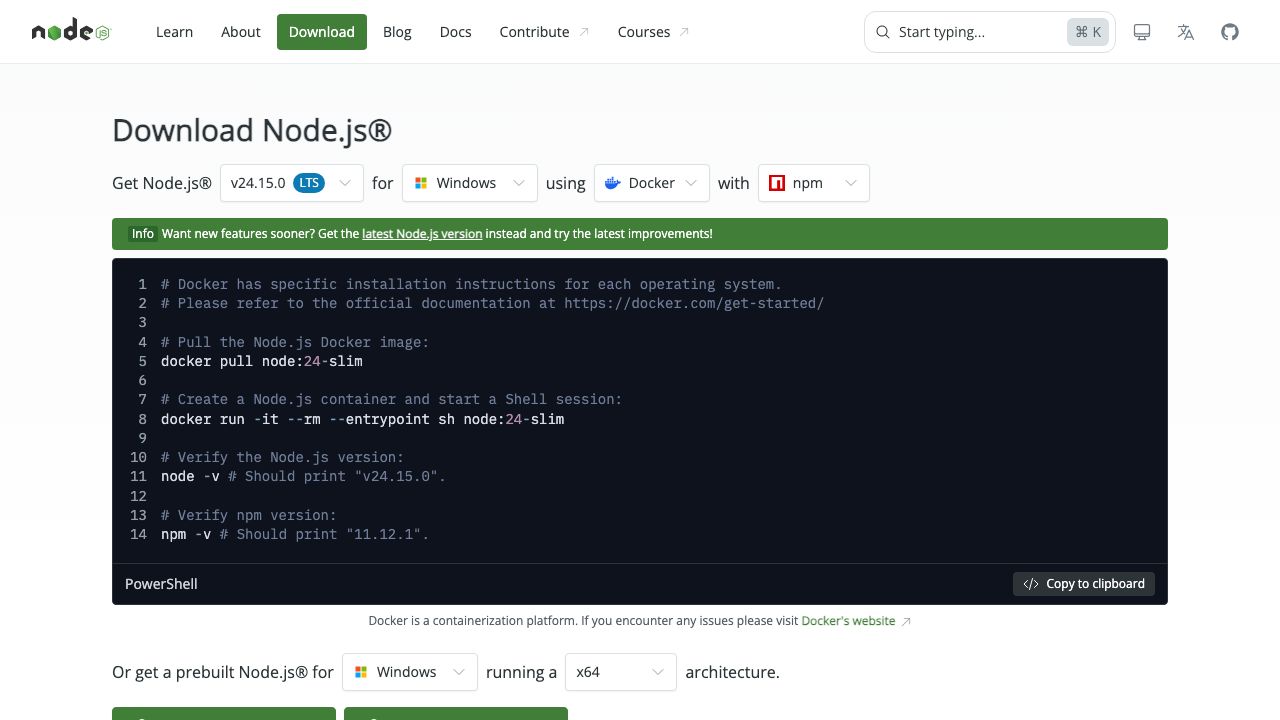The height and width of the screenshot is (720, 1280).
Task: Click the Info badge in green banner
Action: point(143,234)
